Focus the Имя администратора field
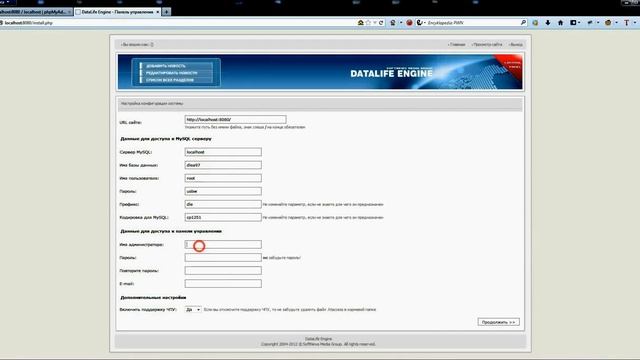 [x=223, y=244]
